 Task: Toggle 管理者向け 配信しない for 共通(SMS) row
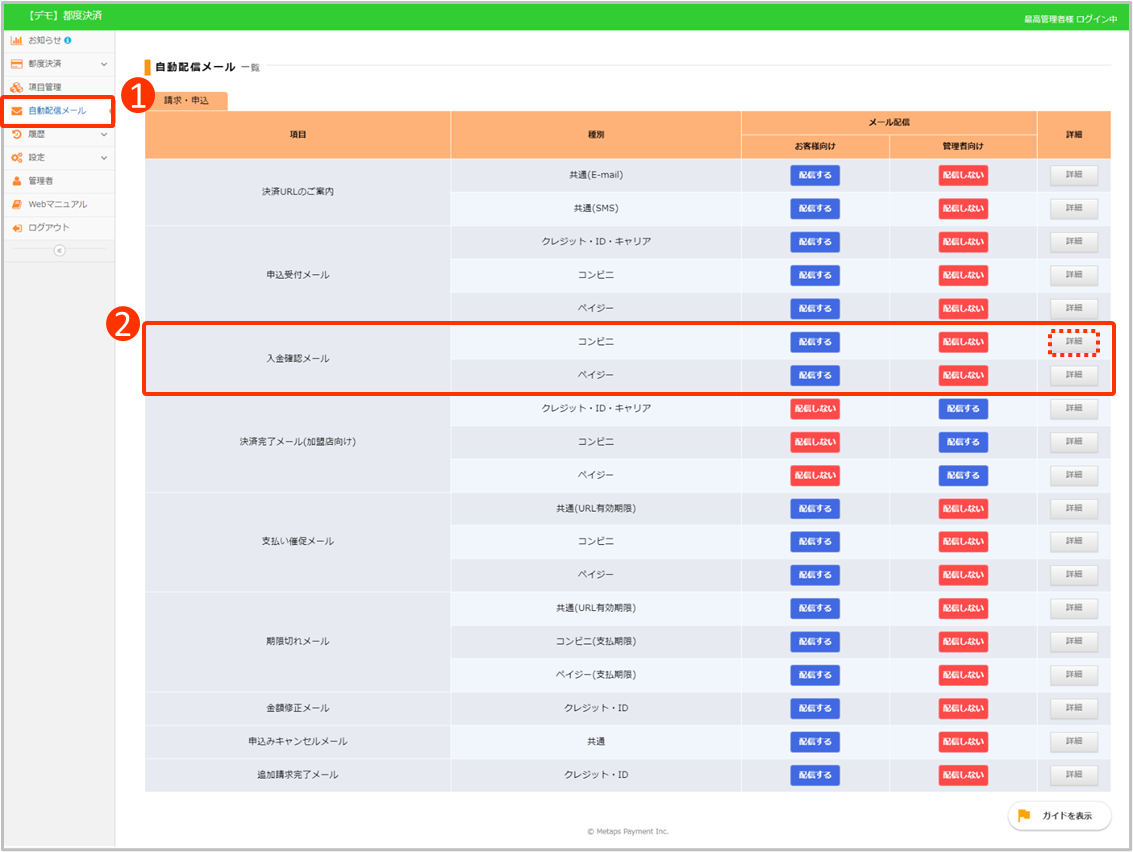click(963, 209)
